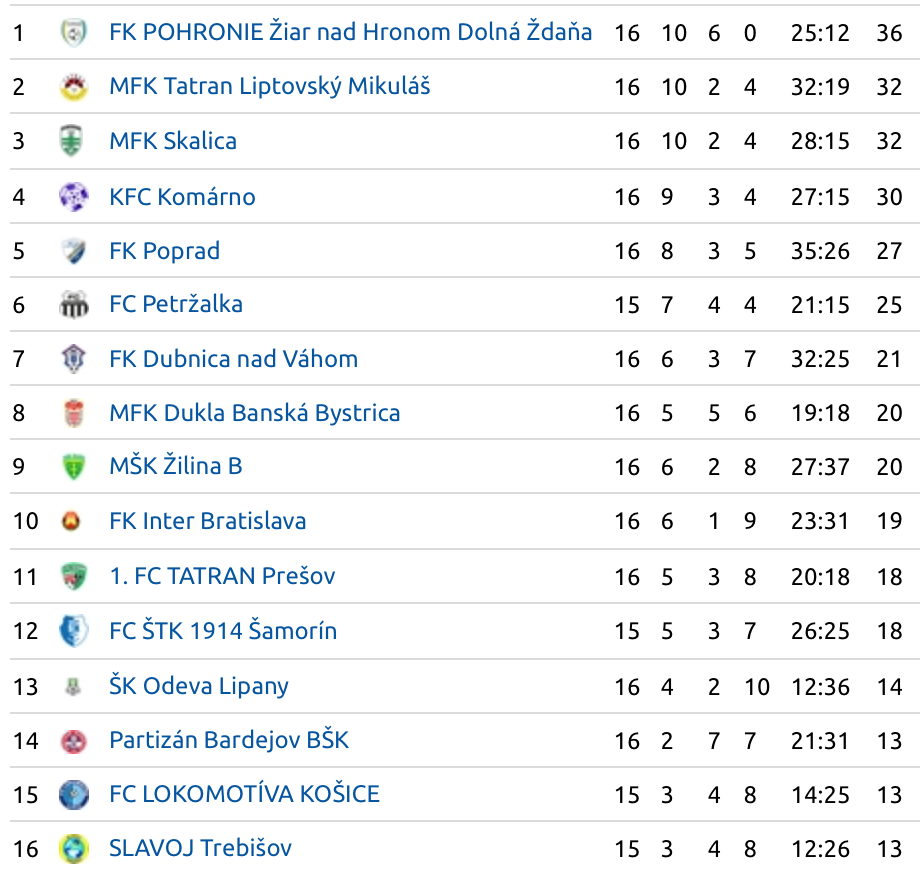Open 1. FC TATRAN Prešov link
The image size is (920, 888).
[x=222, y=576]
